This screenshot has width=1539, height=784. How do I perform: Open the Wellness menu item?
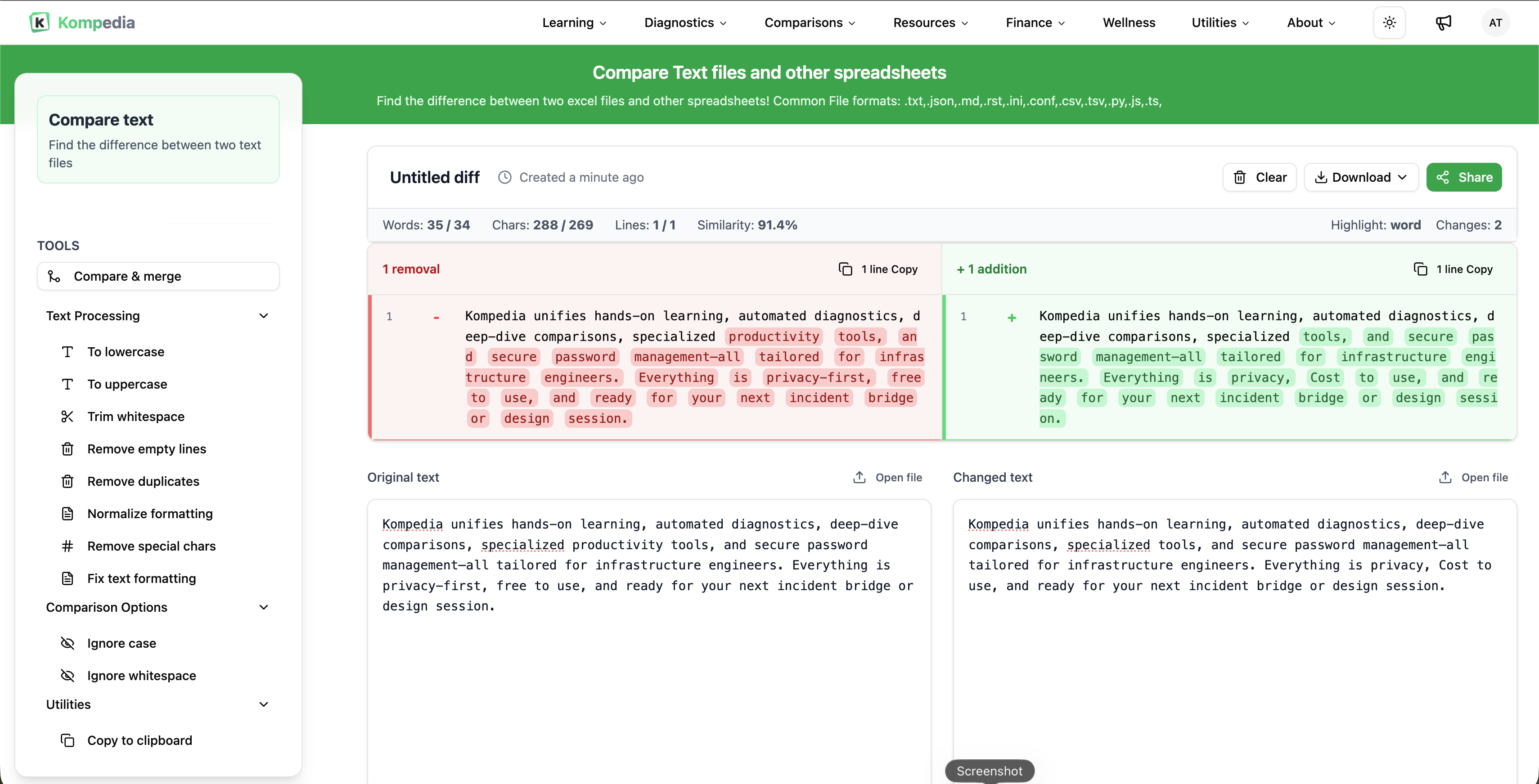(x=1129, y=22)
